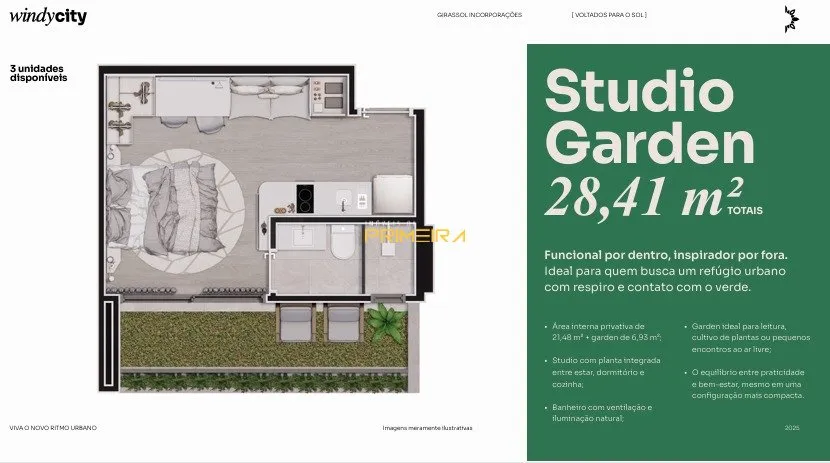The width and height of the screenshot is (830, 463).
Task: Click the 'Studio Garden' title
Action: tap(649, 116)
